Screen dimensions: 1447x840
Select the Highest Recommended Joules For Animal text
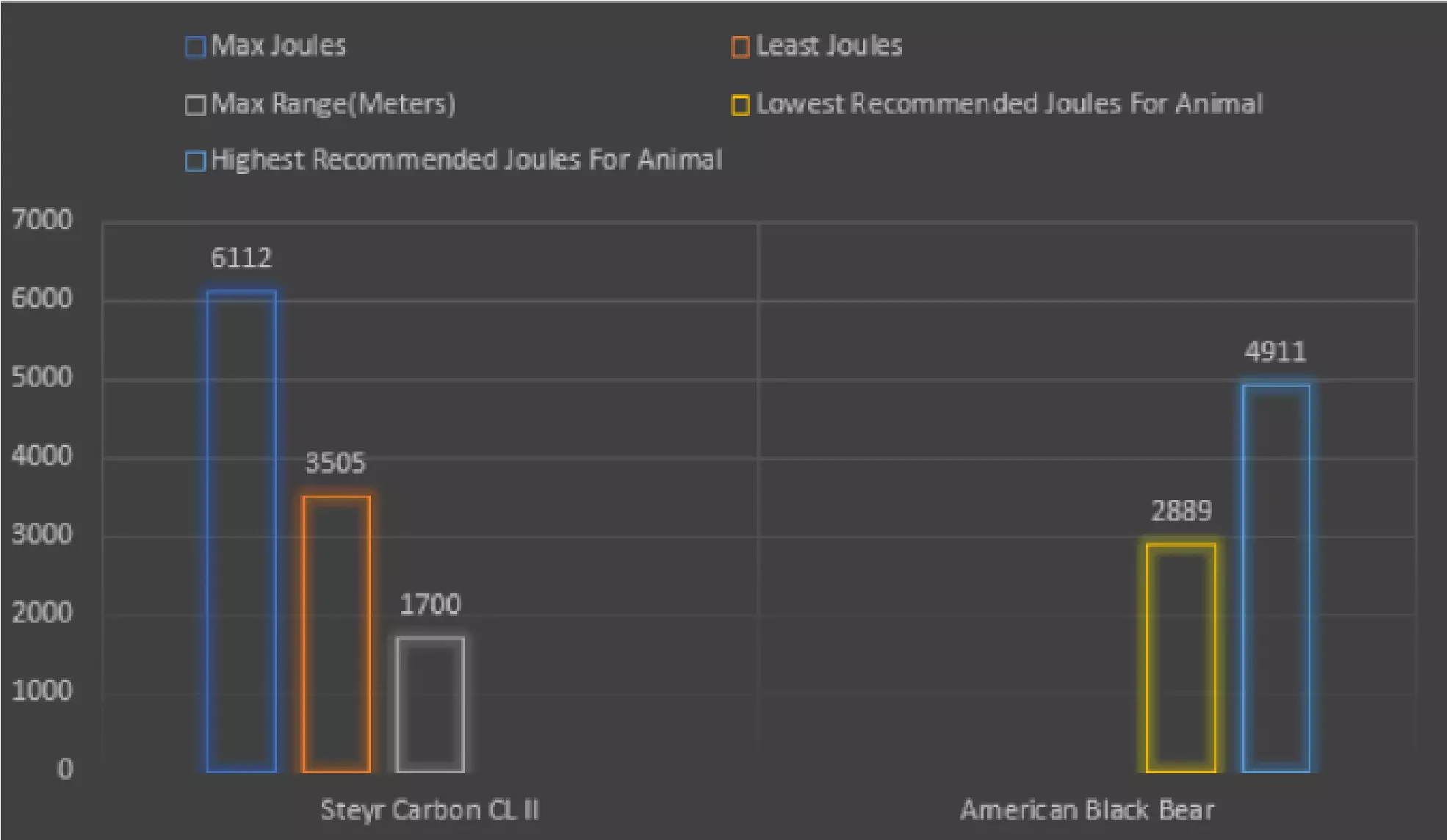tap(466, 159)
